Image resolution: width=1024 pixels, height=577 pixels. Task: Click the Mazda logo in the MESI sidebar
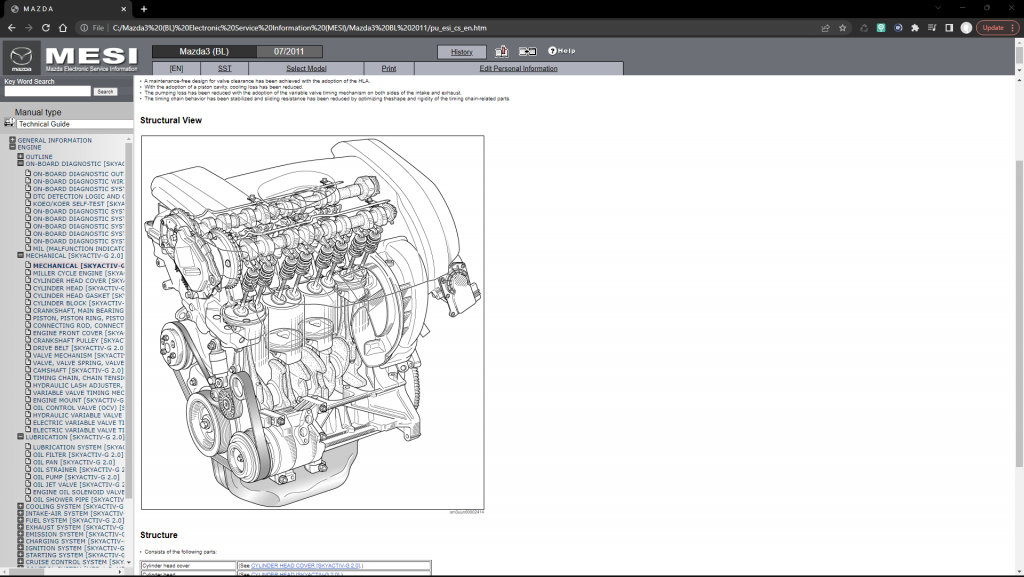pos(22,58)
